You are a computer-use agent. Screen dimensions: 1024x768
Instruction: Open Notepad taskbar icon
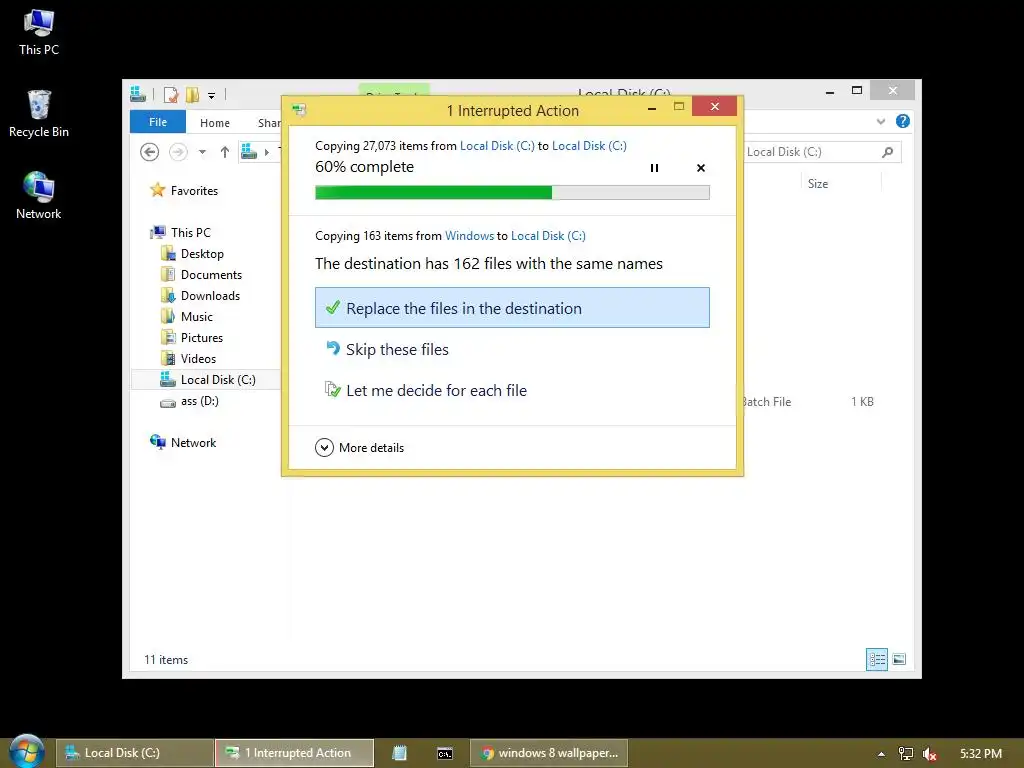(400, 753)
